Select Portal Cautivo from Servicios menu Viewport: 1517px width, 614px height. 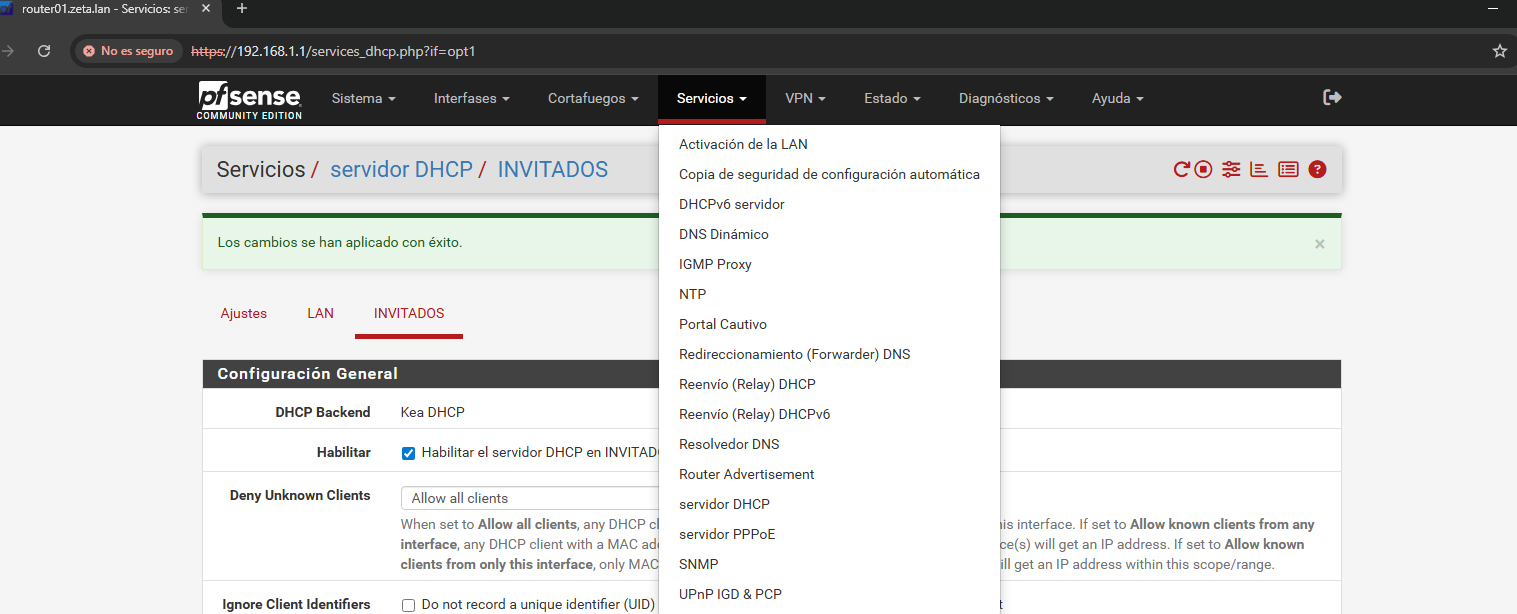pos(723,324)
